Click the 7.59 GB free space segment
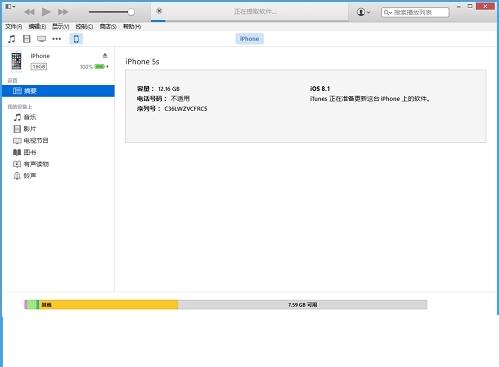 pos(302,305)
